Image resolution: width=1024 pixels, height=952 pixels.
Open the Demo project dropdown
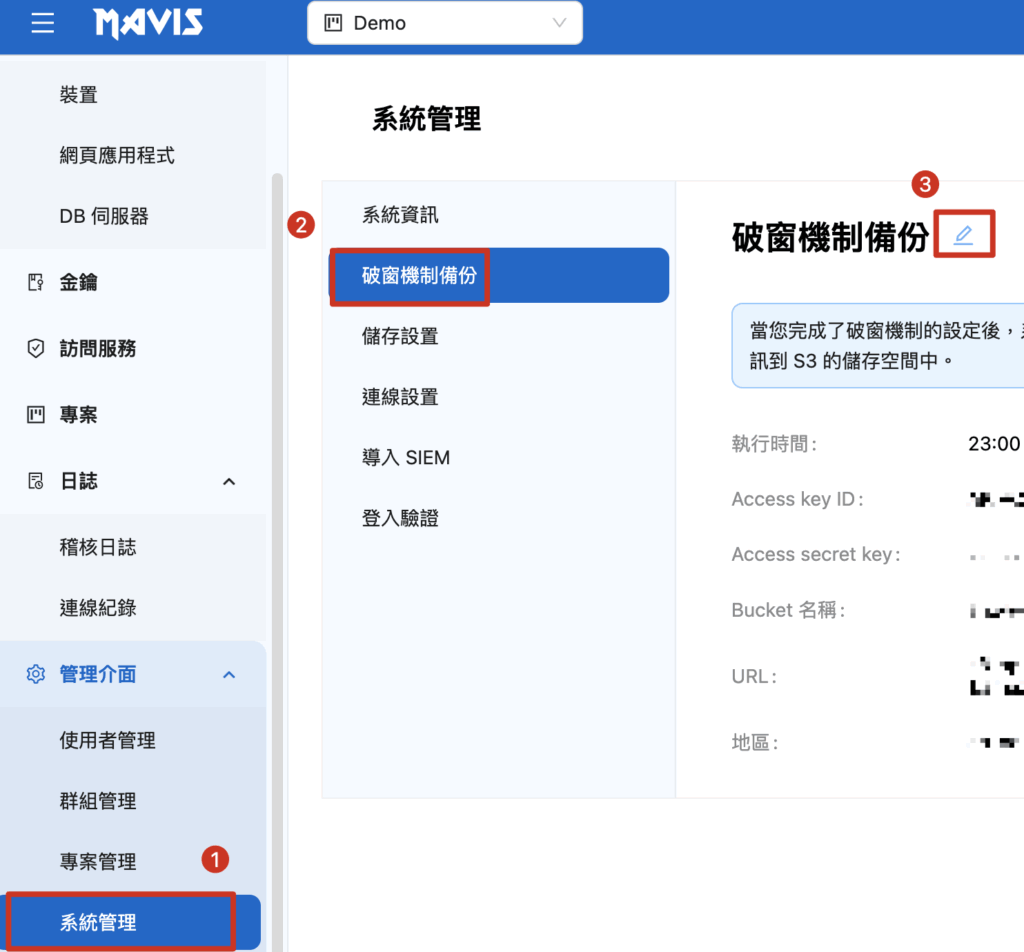pos(444,23)
